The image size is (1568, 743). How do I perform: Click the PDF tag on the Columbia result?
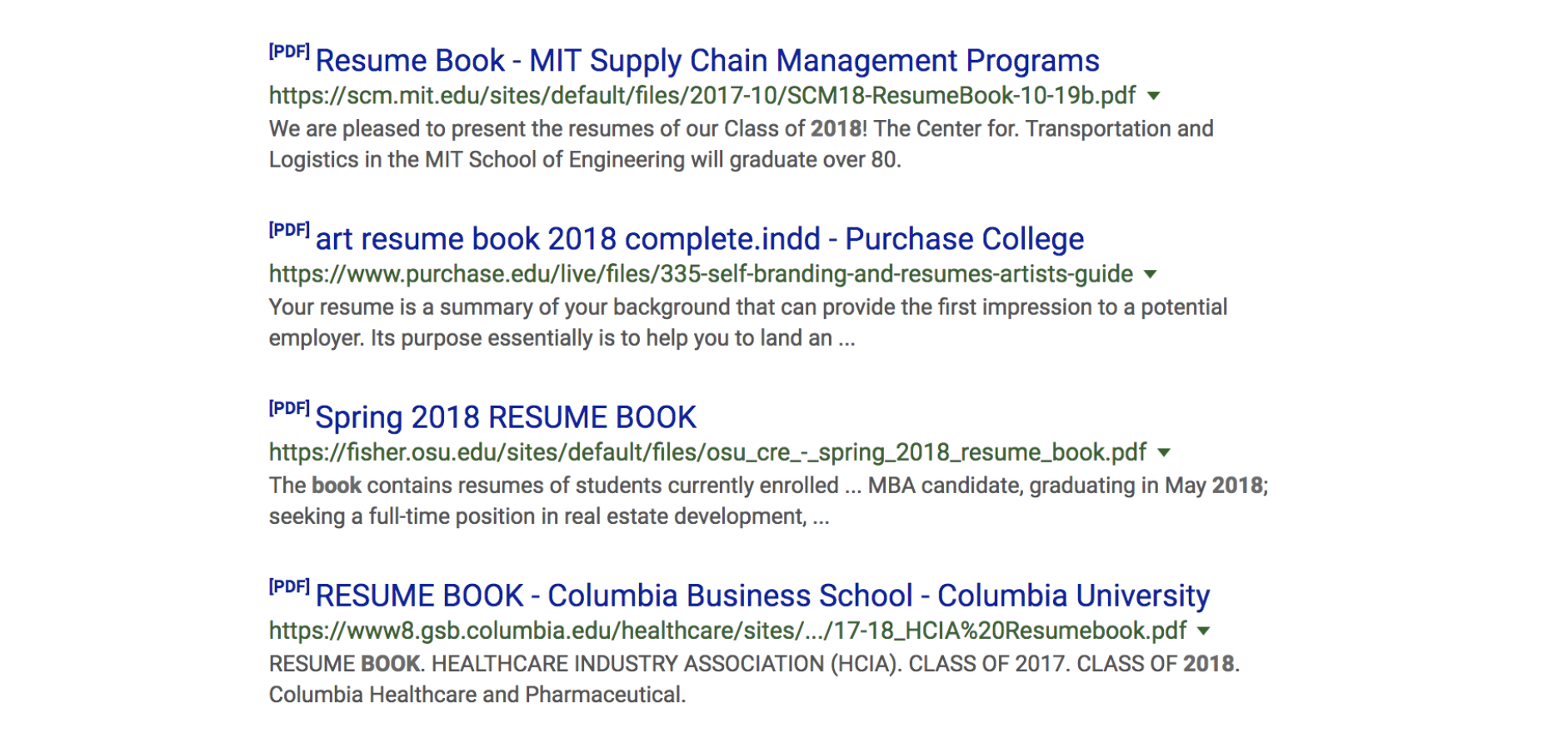(x=289, y=586)
